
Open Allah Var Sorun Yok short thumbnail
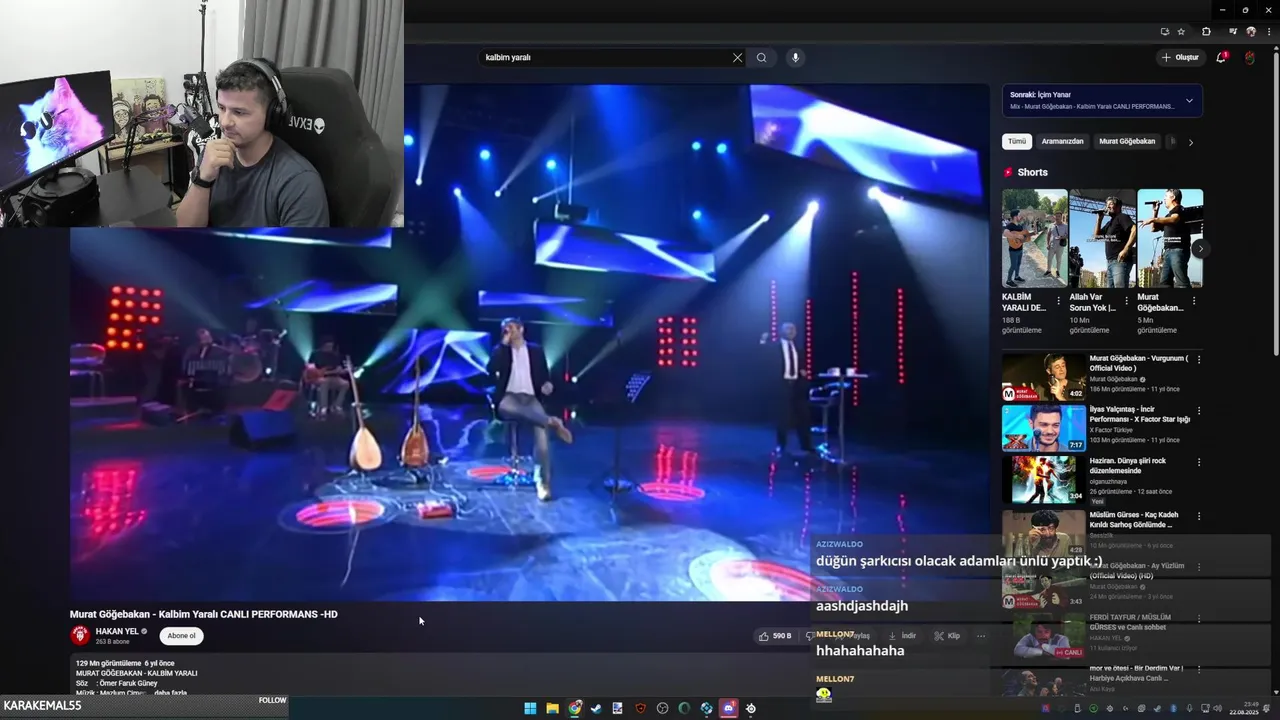[1102, 238]
